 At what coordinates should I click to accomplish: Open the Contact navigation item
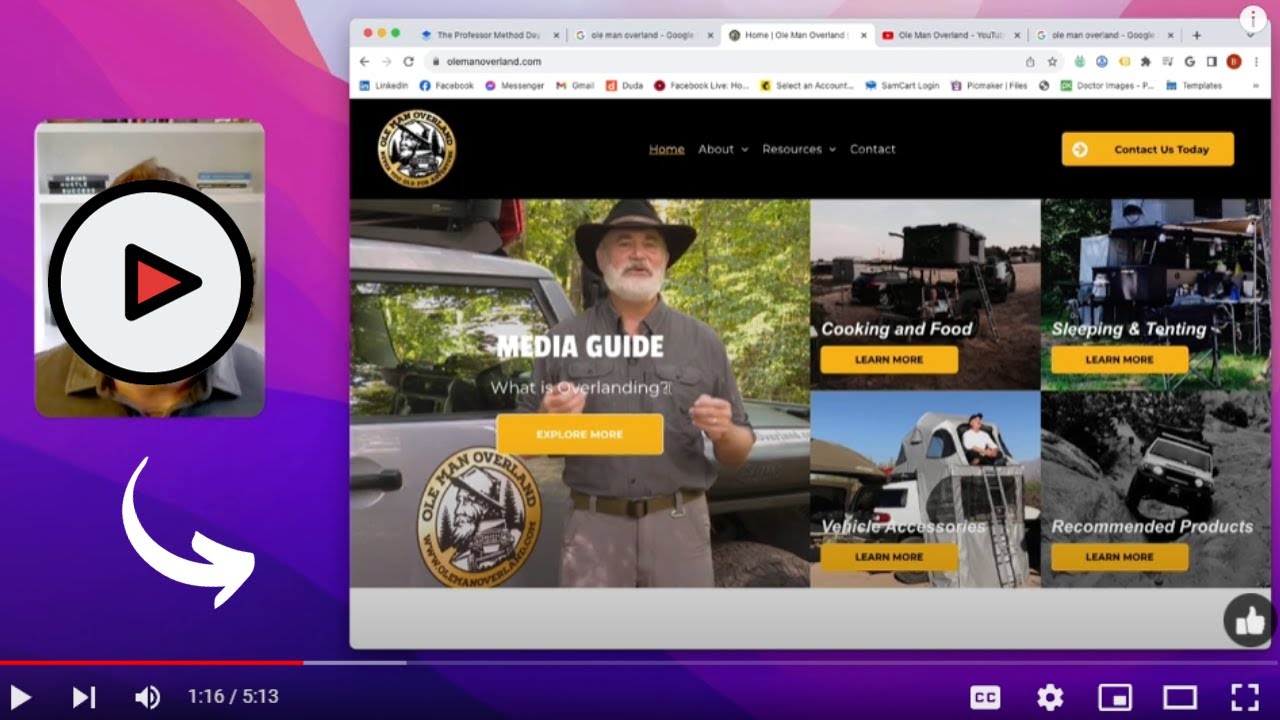coord(873,149)
